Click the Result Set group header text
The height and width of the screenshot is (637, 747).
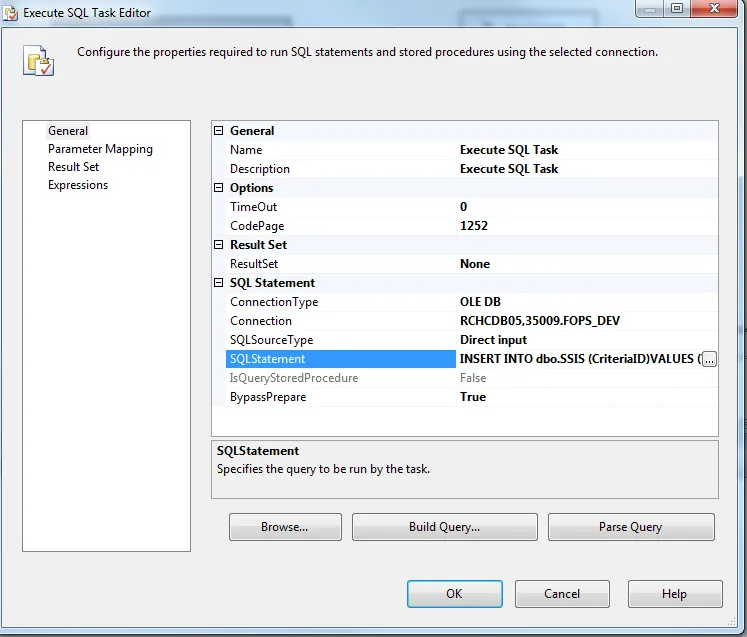point(258,245)
